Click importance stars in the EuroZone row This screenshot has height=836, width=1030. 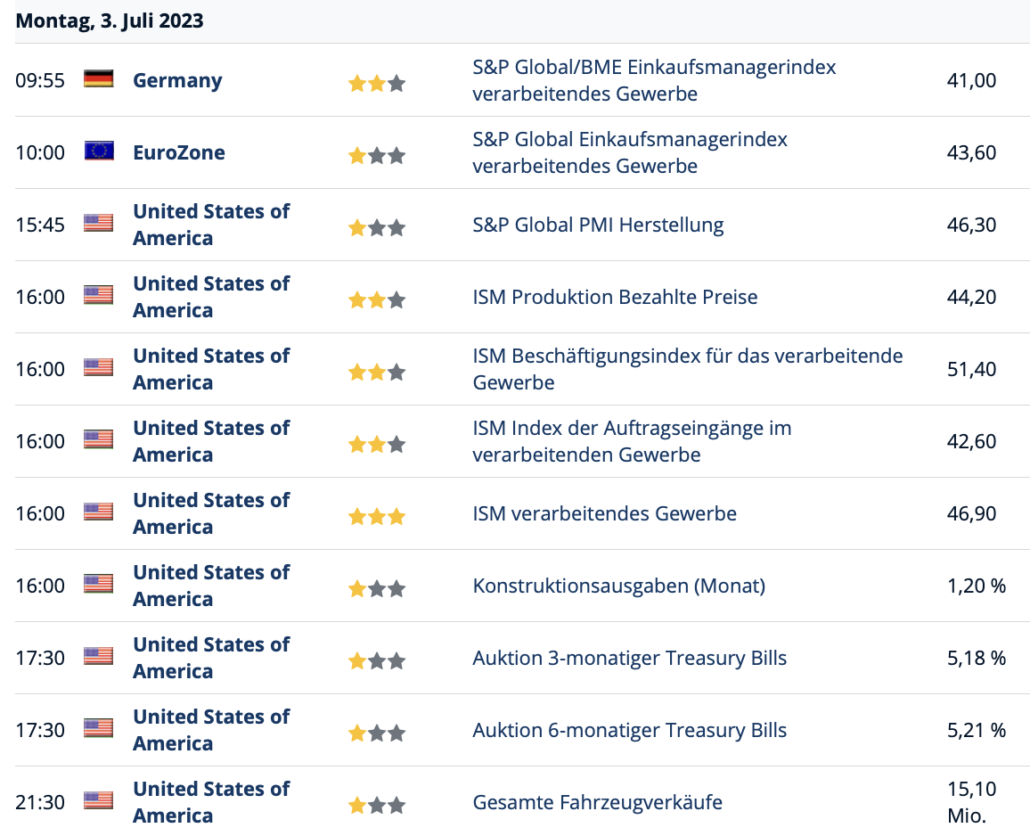377,155
